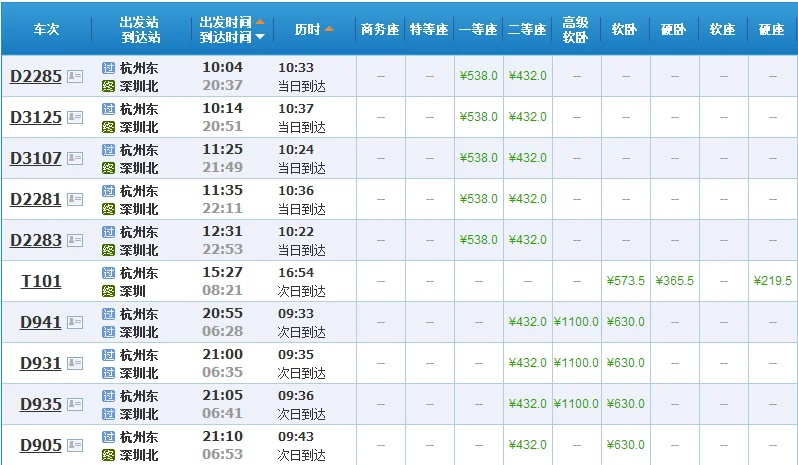Image resolution: width=798 pixels, height=465 pixels.
Task: Sort by departure time using the orange up arrow
Action: (260, 22)
